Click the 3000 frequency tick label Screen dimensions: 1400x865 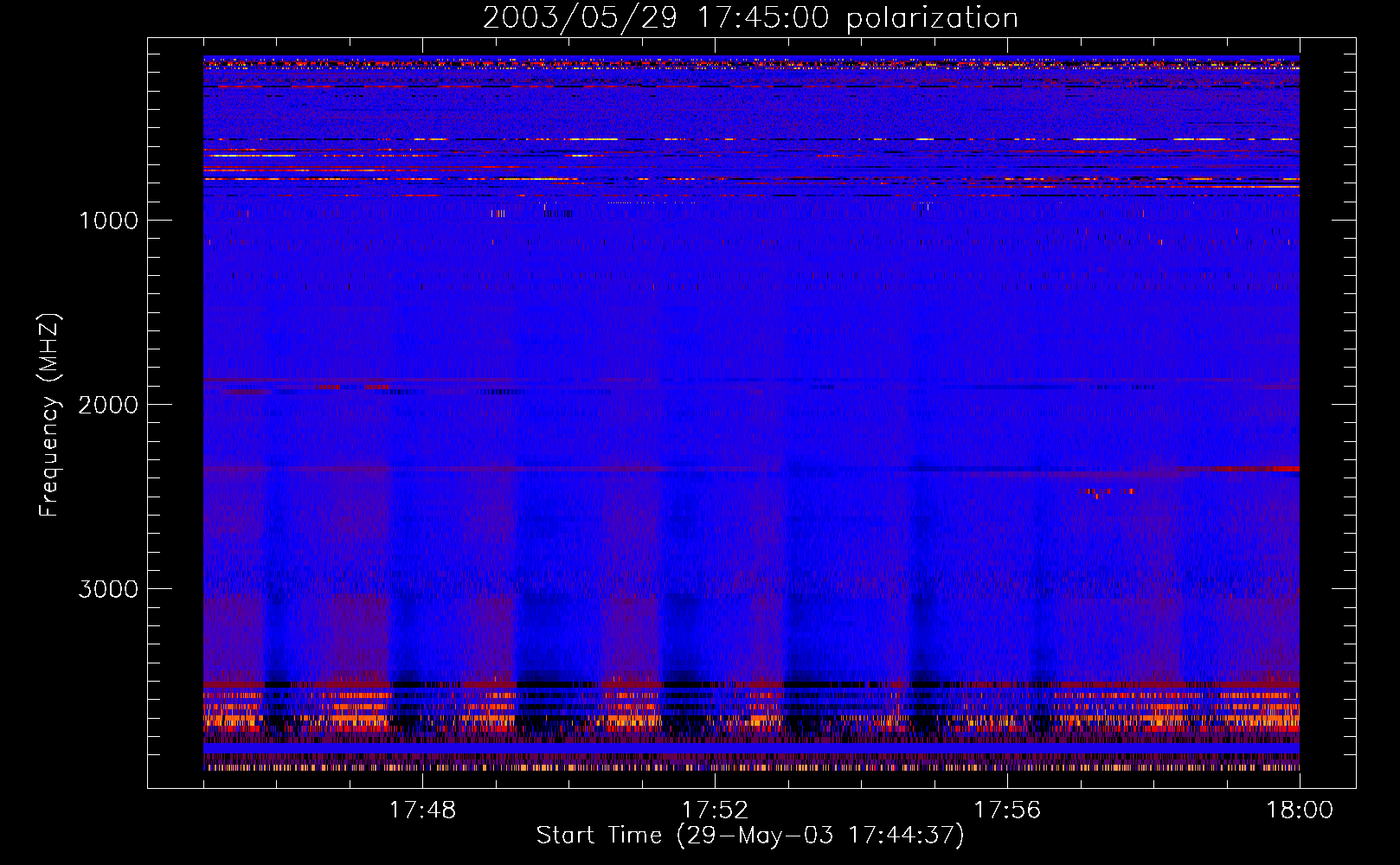click(x=108, y=589)
